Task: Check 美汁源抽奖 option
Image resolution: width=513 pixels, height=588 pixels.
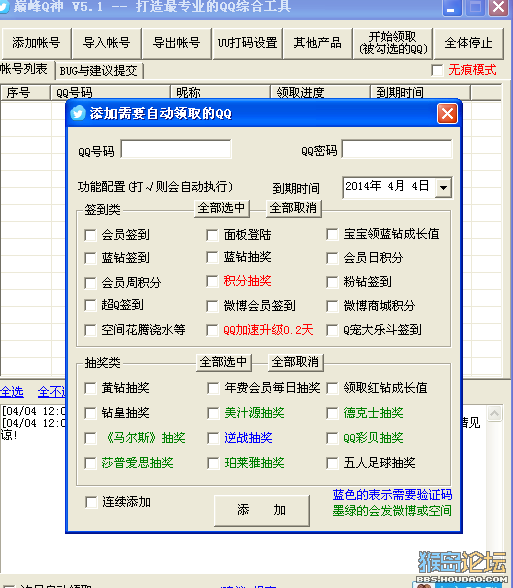Action: (213, 413)
